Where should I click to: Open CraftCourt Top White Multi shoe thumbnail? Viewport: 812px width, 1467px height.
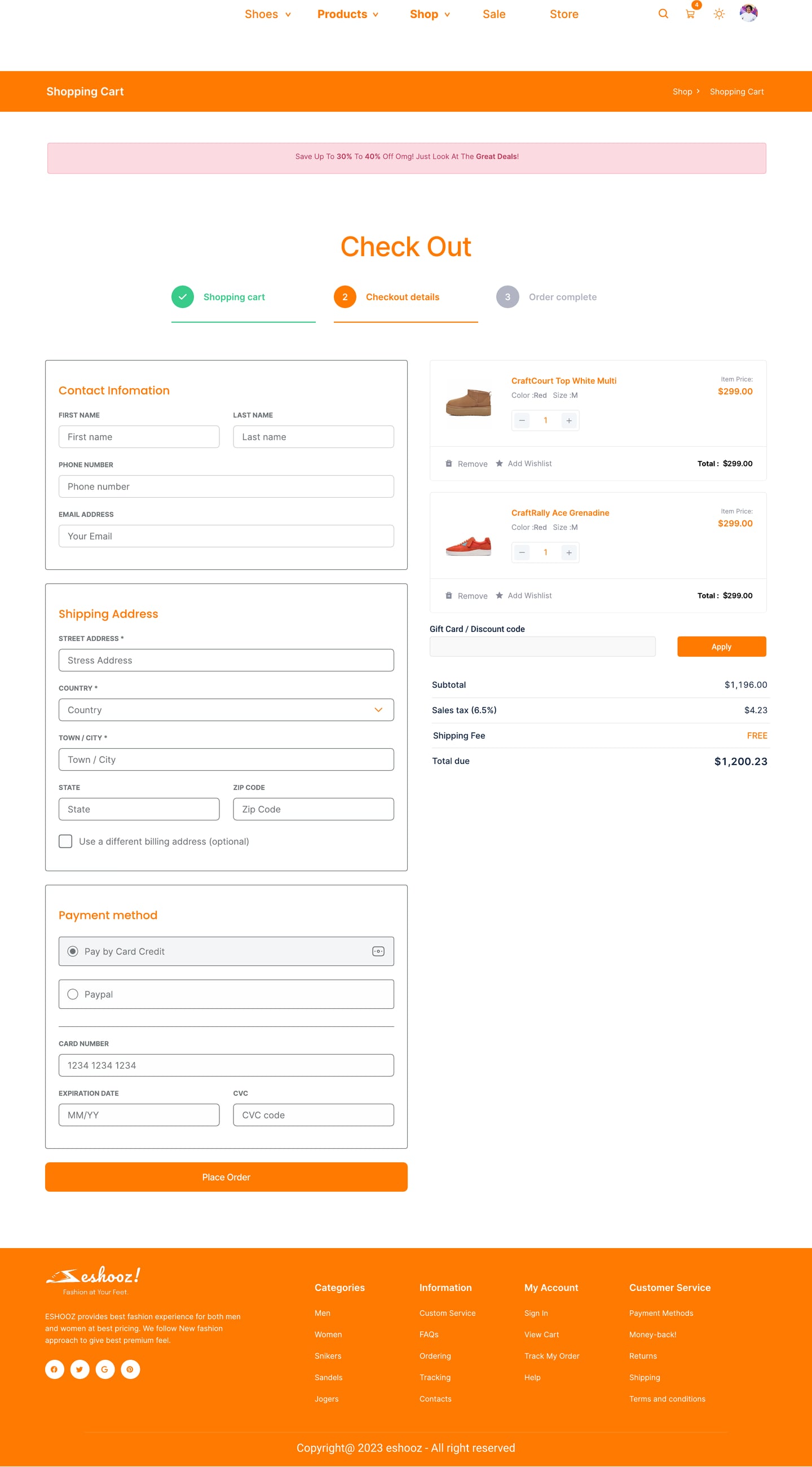click(x=468, y=402)
